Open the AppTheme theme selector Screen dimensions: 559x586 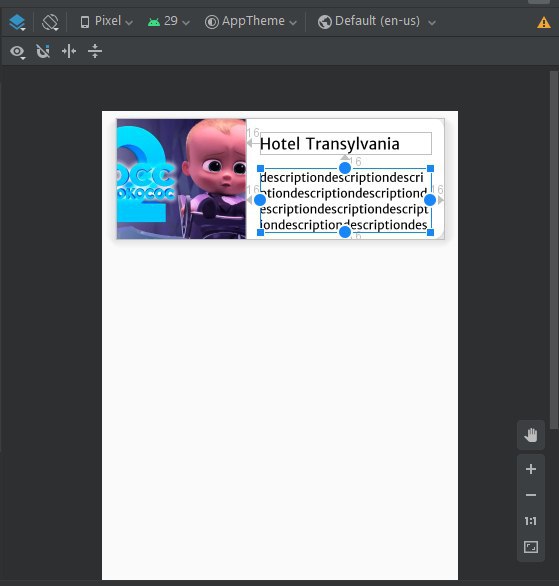[x=251, y=21]
